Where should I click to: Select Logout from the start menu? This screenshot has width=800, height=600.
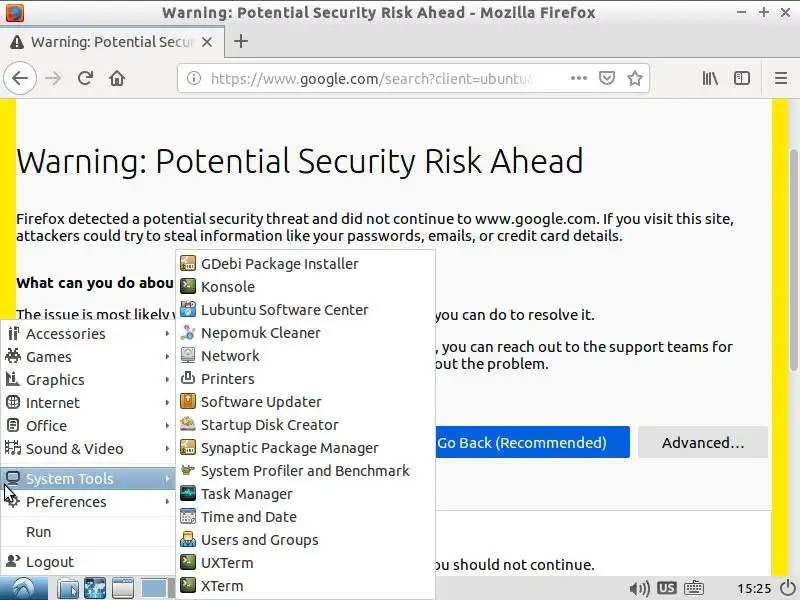pyautogui.click(x=49, y=562)
